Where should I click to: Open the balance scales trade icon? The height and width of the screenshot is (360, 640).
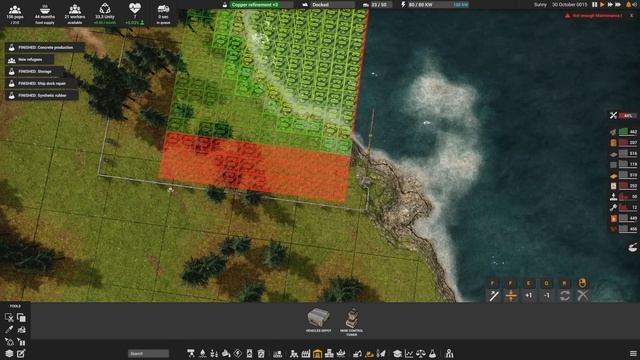(x=421, y=353)
